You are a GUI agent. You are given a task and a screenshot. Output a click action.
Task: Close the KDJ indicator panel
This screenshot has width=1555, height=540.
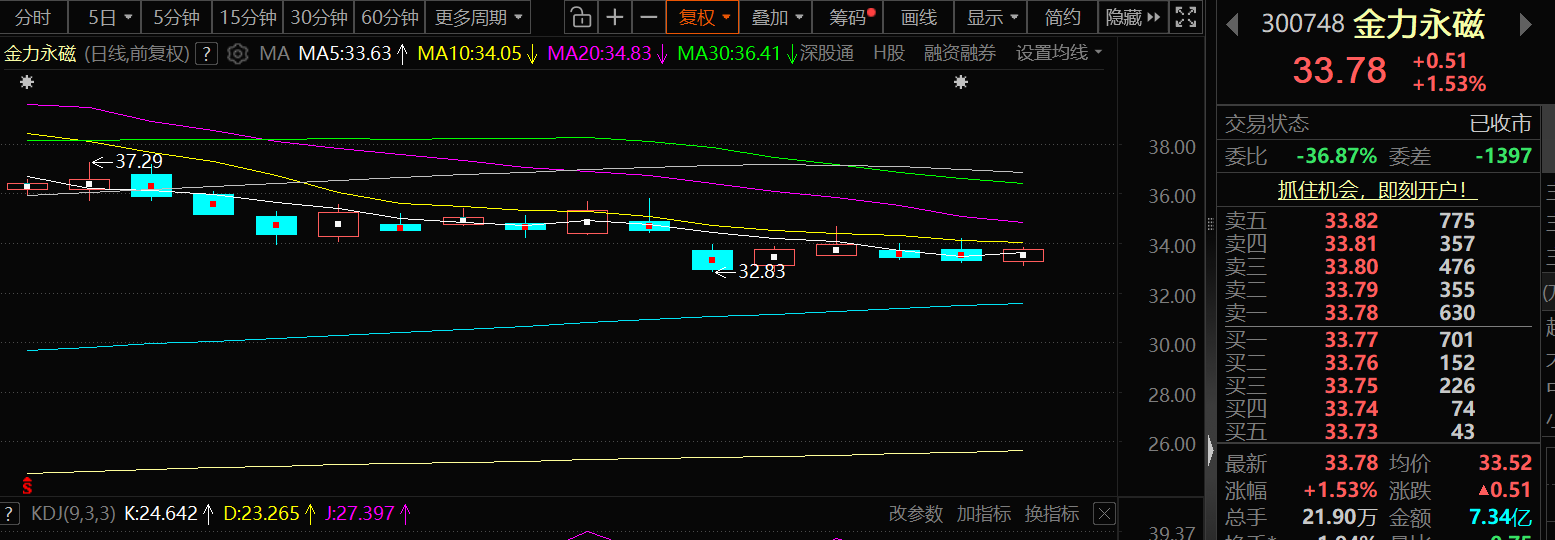tap(1103, 514)
